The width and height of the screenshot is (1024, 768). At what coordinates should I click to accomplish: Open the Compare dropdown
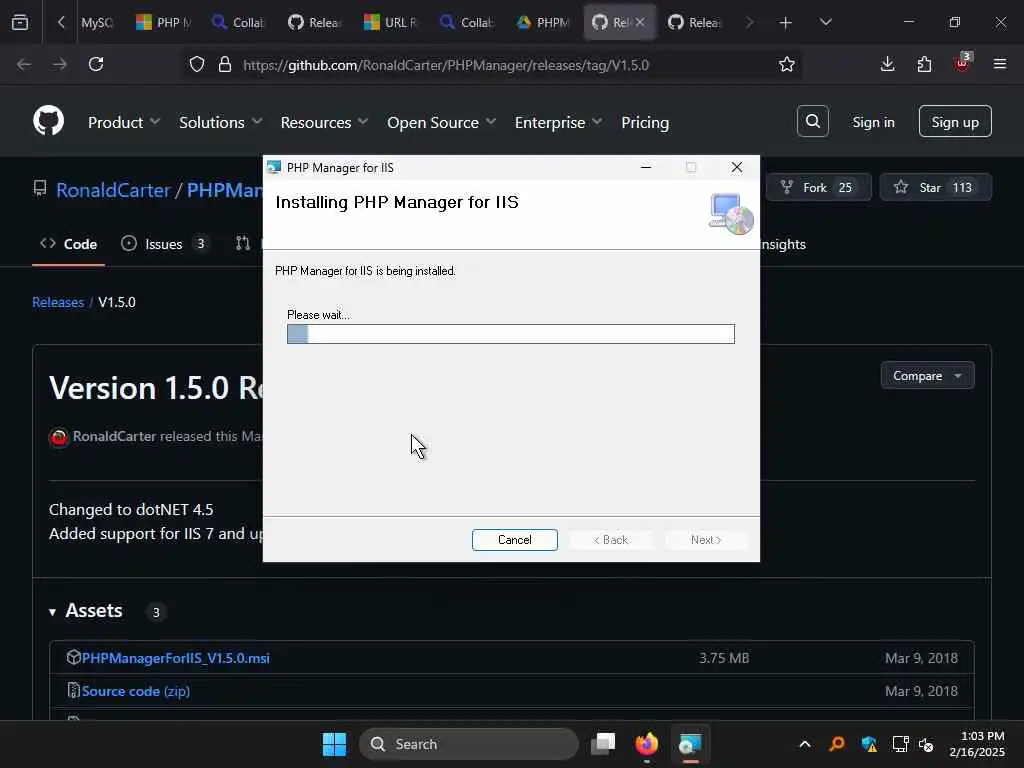pyautogui.click(x=927, y=376)
